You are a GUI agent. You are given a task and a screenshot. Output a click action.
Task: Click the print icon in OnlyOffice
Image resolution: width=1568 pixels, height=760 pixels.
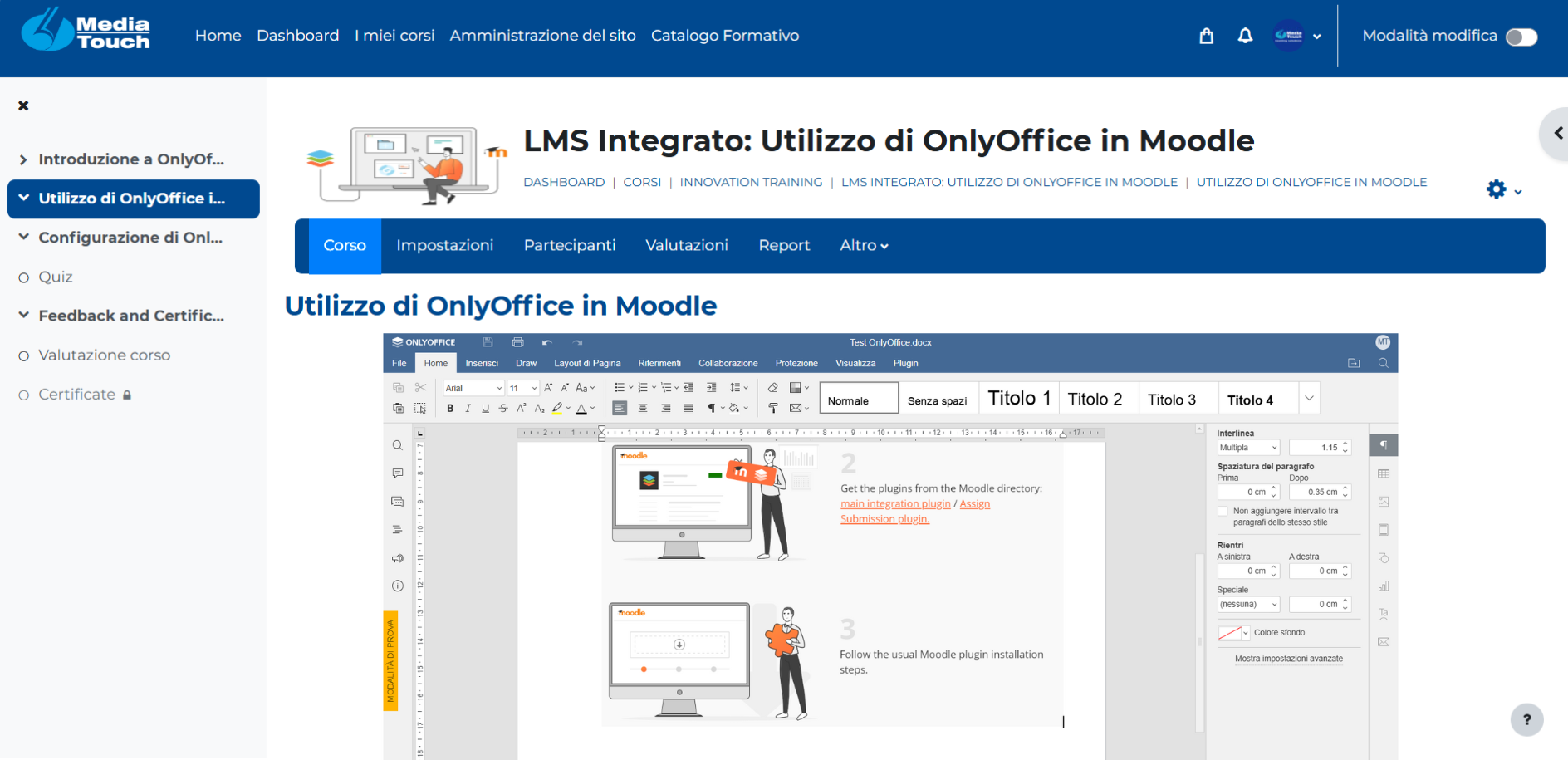tap(518, 342)
